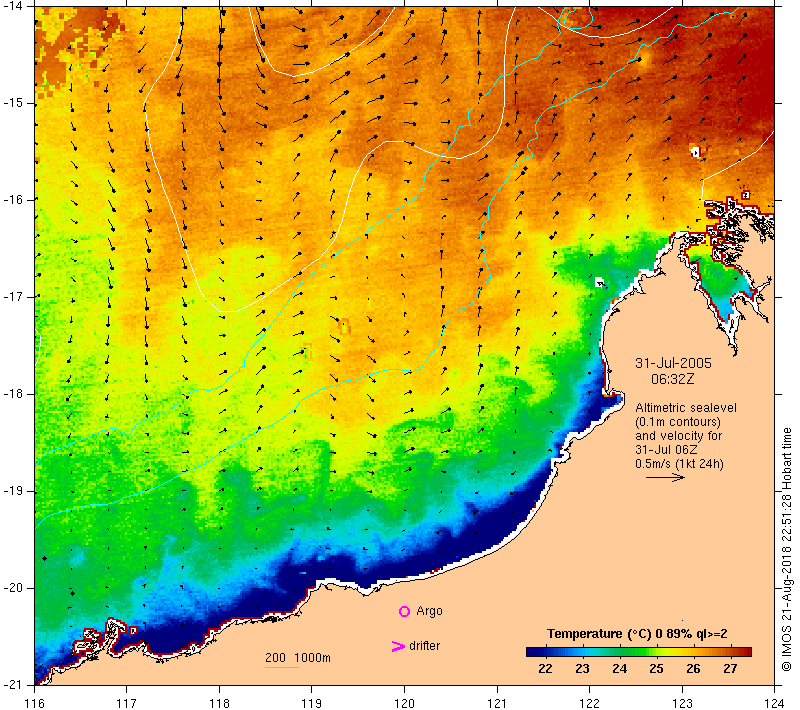Click the cyan 200 1000m isobath legend line

(x=282, y=667)
